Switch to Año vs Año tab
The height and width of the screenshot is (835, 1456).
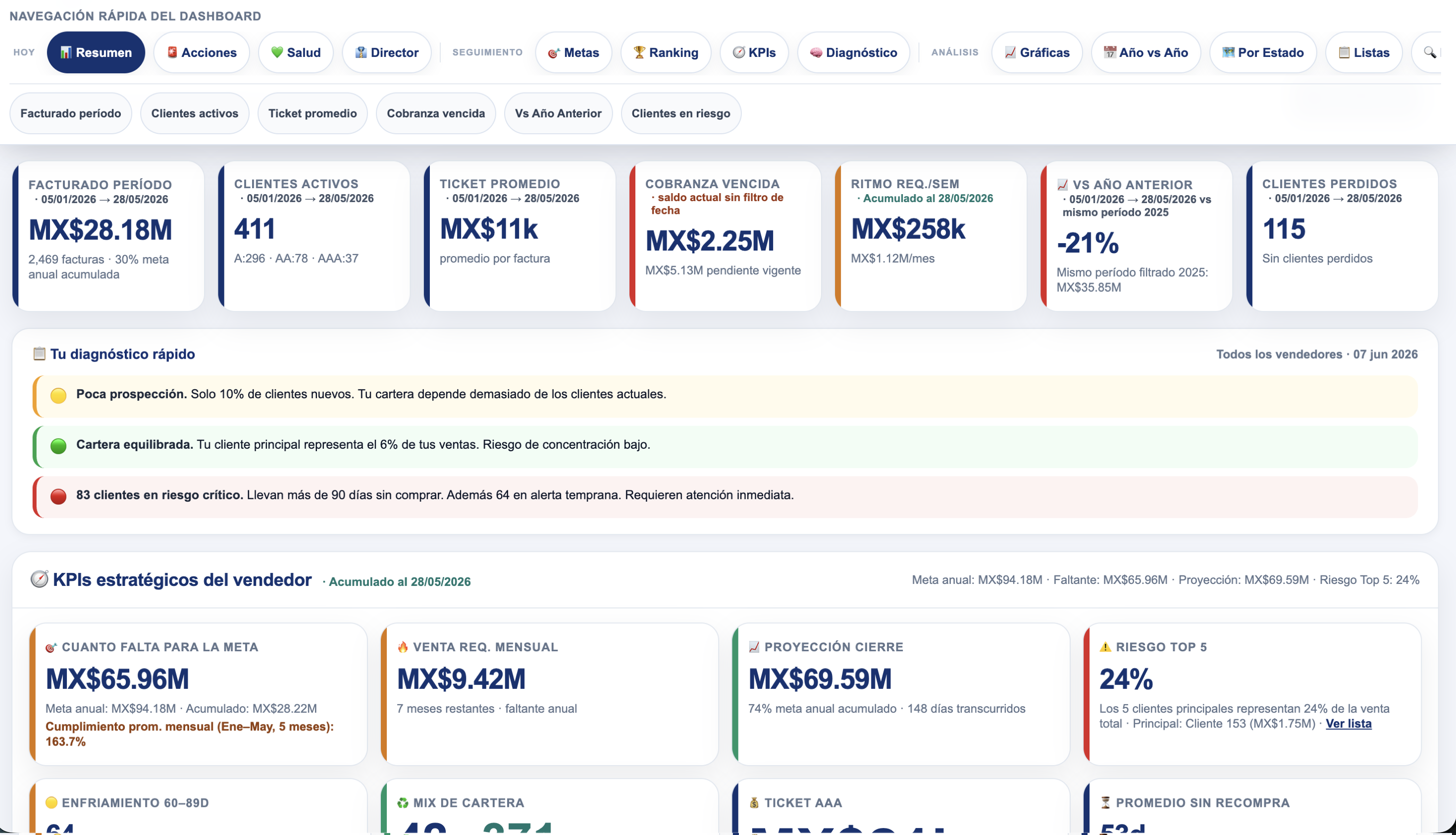pyautogui.click(x=1146, y=52)
